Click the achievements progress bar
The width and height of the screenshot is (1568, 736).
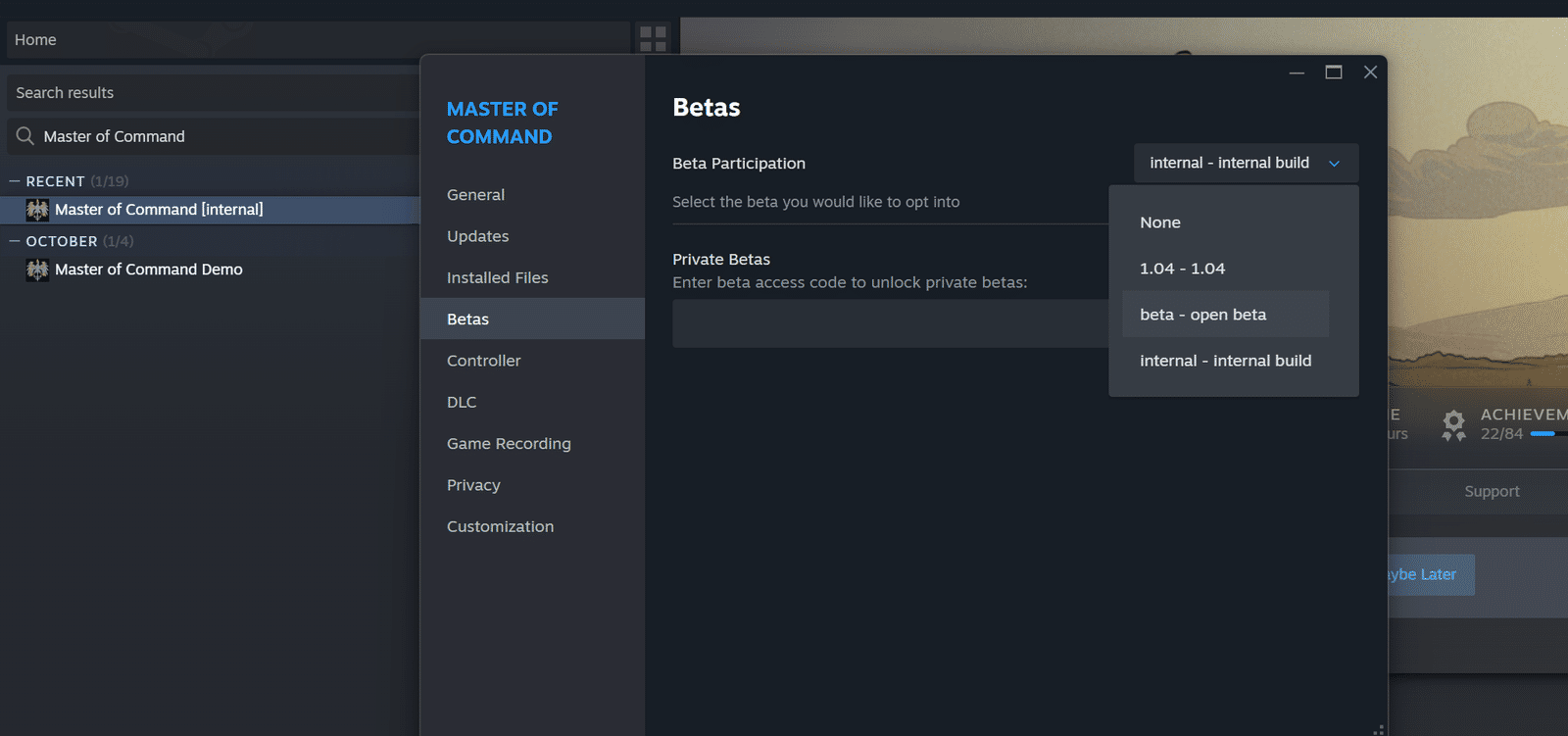(1549, 433)
